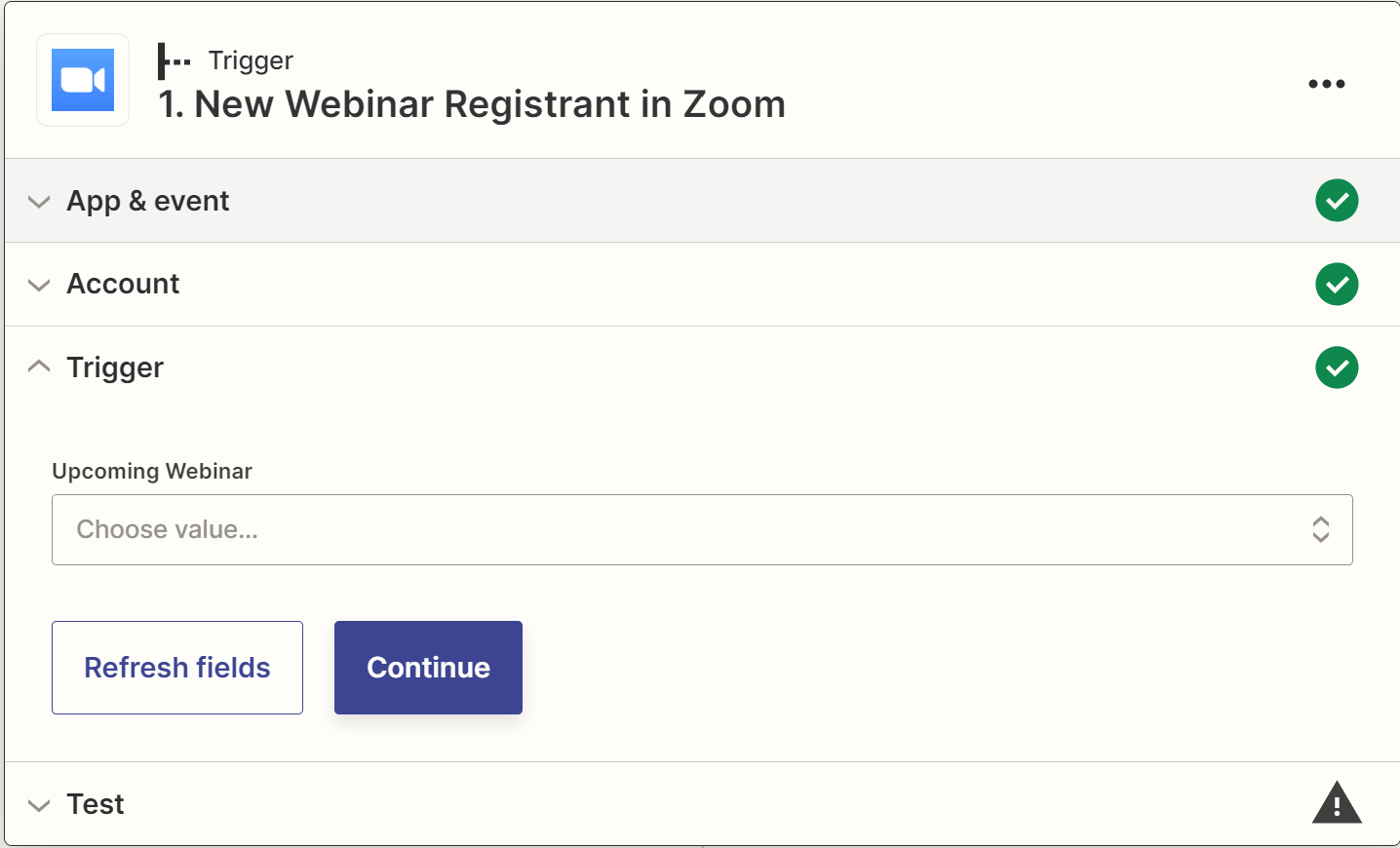This screenshot has width=1400, height=848.
Task: Click up-down arrows in Upcoming Webinar field
Action: pos(1321,529)
